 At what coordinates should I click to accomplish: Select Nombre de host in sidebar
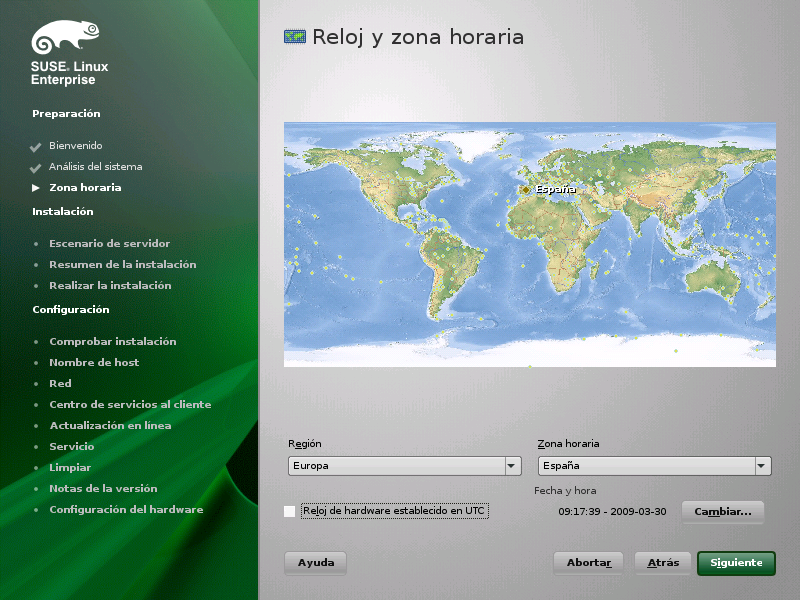click(x=94, y=363)
